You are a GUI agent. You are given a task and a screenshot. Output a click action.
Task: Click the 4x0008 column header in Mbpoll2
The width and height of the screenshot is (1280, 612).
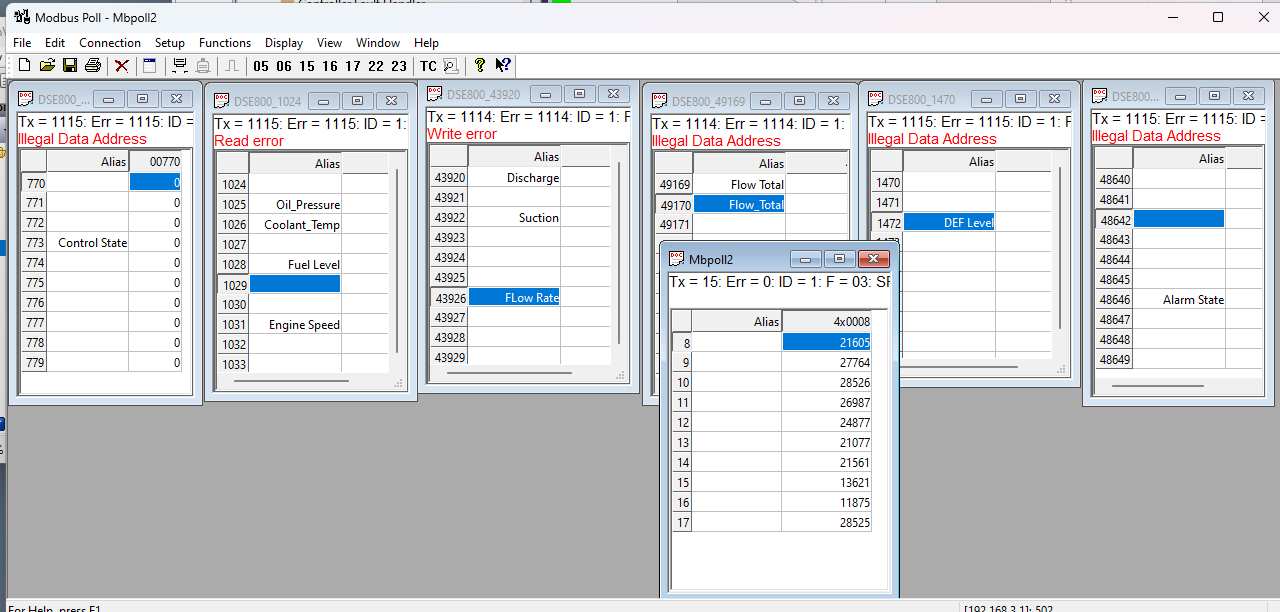827,322
